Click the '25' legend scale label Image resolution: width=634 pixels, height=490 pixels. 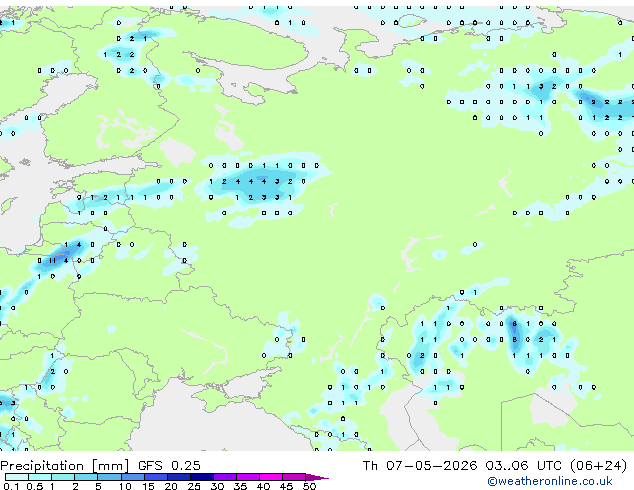point(194,486)
